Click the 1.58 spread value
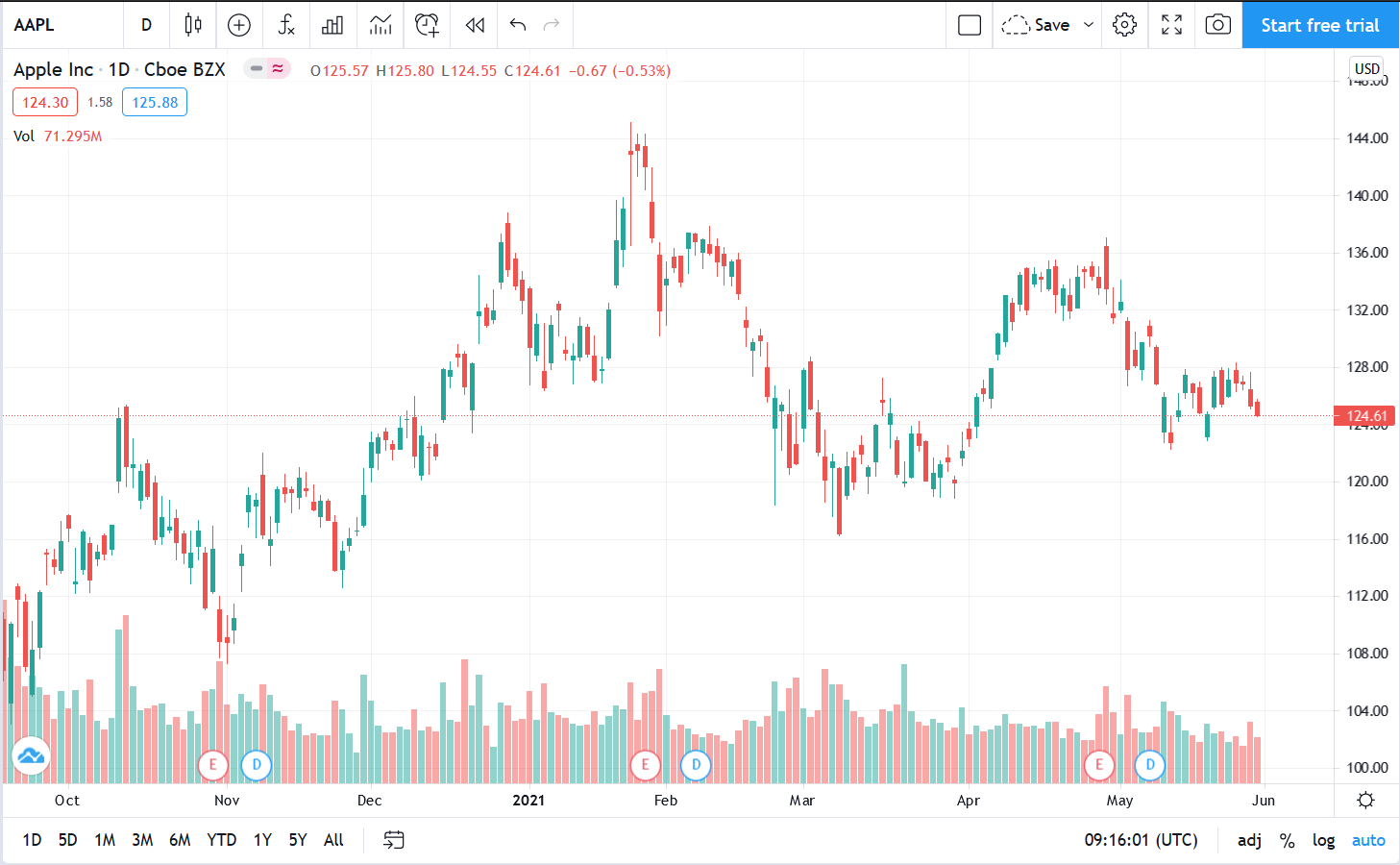Viewport: 1400px width, 865px height. pos(100,102)
